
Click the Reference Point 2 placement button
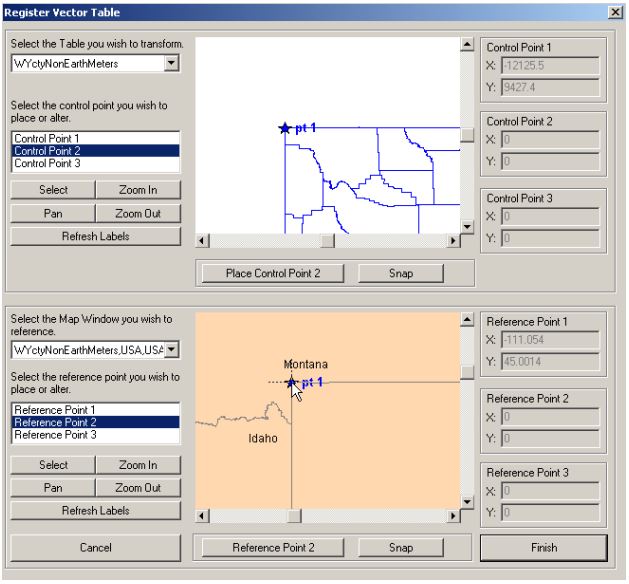tap(273, 548)
